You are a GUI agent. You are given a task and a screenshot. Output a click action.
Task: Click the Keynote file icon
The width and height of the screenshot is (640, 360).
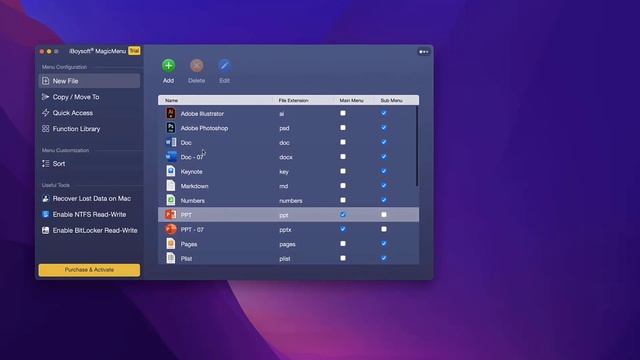coord(171,171)
